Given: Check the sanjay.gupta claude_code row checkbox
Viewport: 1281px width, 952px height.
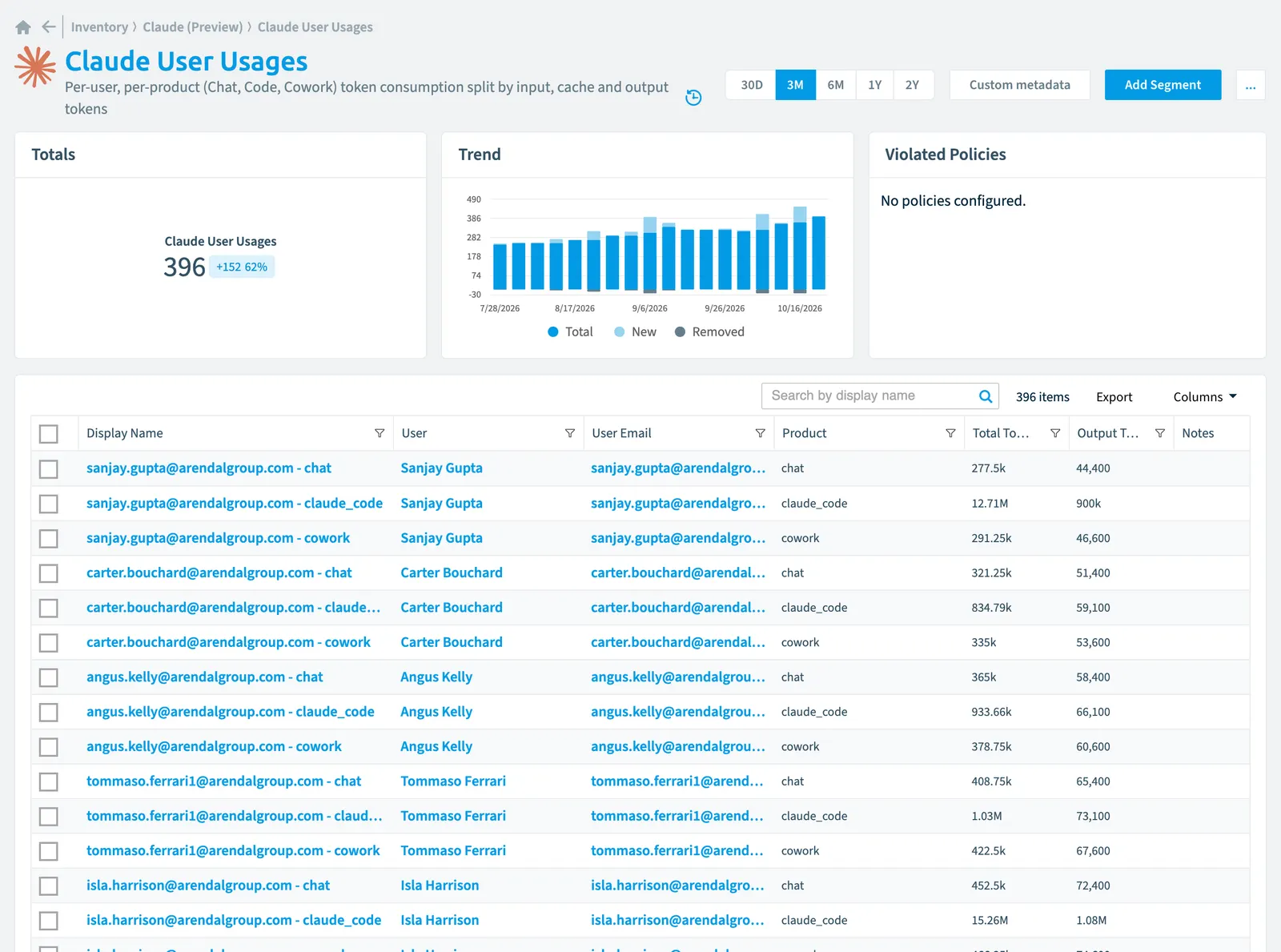Looking at the screenshot, I should [49, 504].
